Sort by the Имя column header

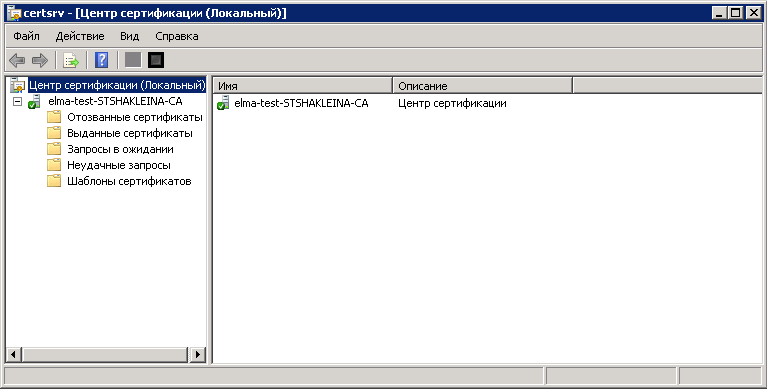(303, 86)
